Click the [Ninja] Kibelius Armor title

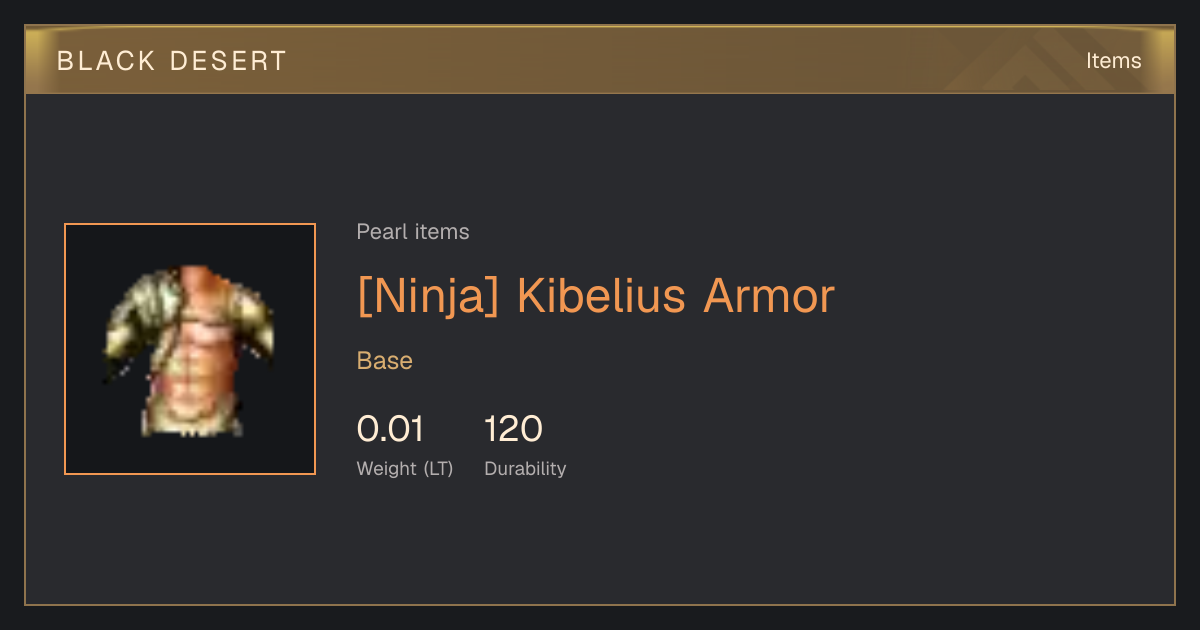click(x=596, y=296)
